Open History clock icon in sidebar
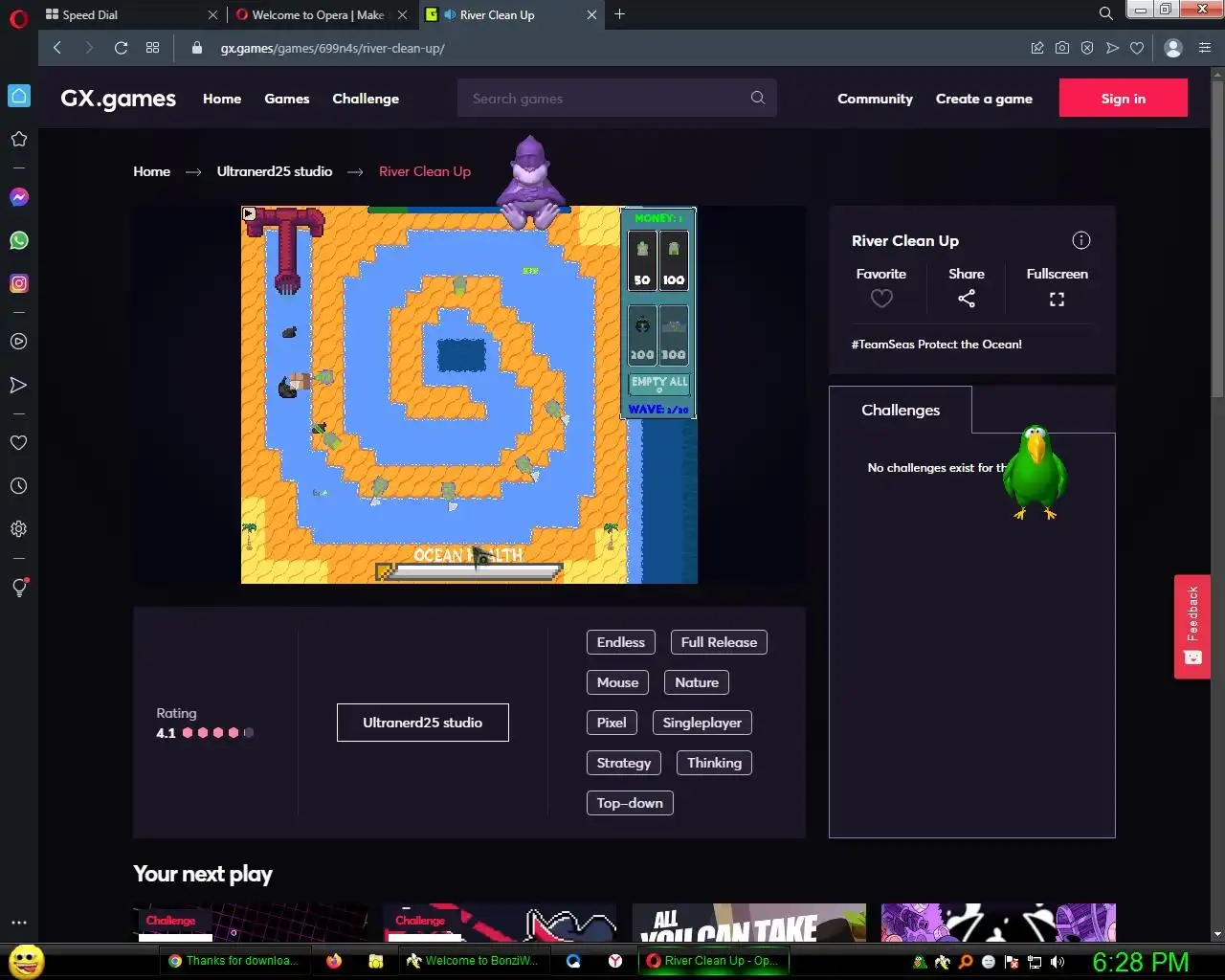 [x=18, y=486]
